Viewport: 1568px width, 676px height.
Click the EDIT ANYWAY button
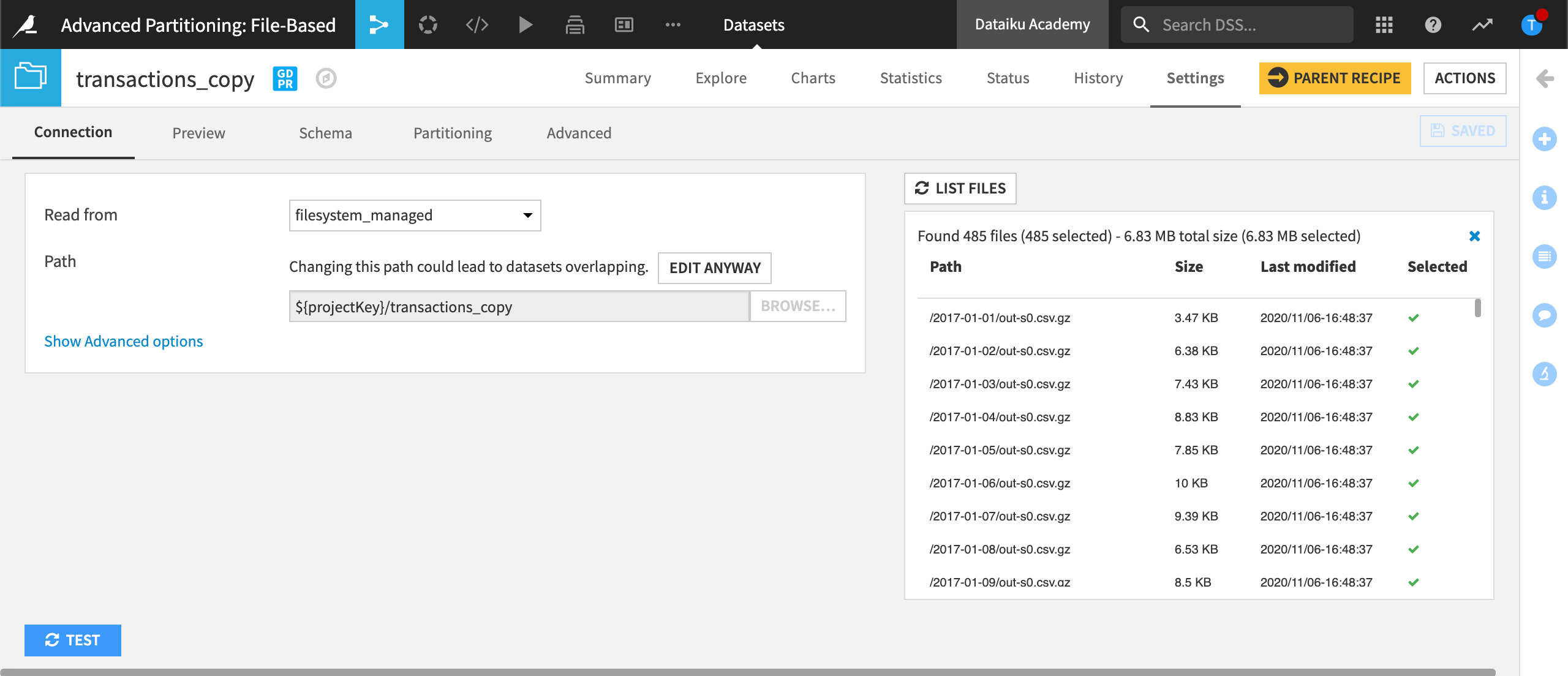[714, 268]
